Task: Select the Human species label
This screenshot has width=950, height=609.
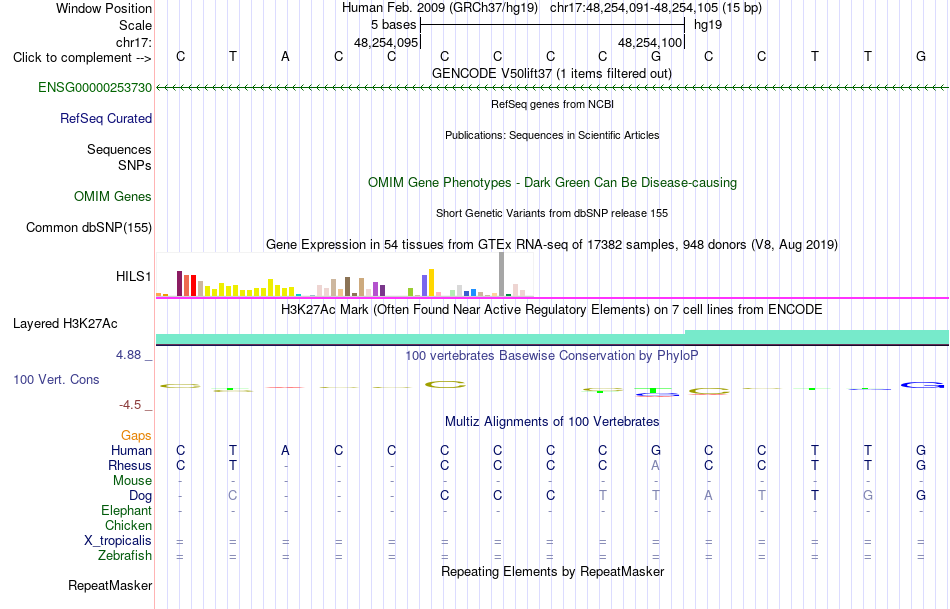Action: [131, 450]
